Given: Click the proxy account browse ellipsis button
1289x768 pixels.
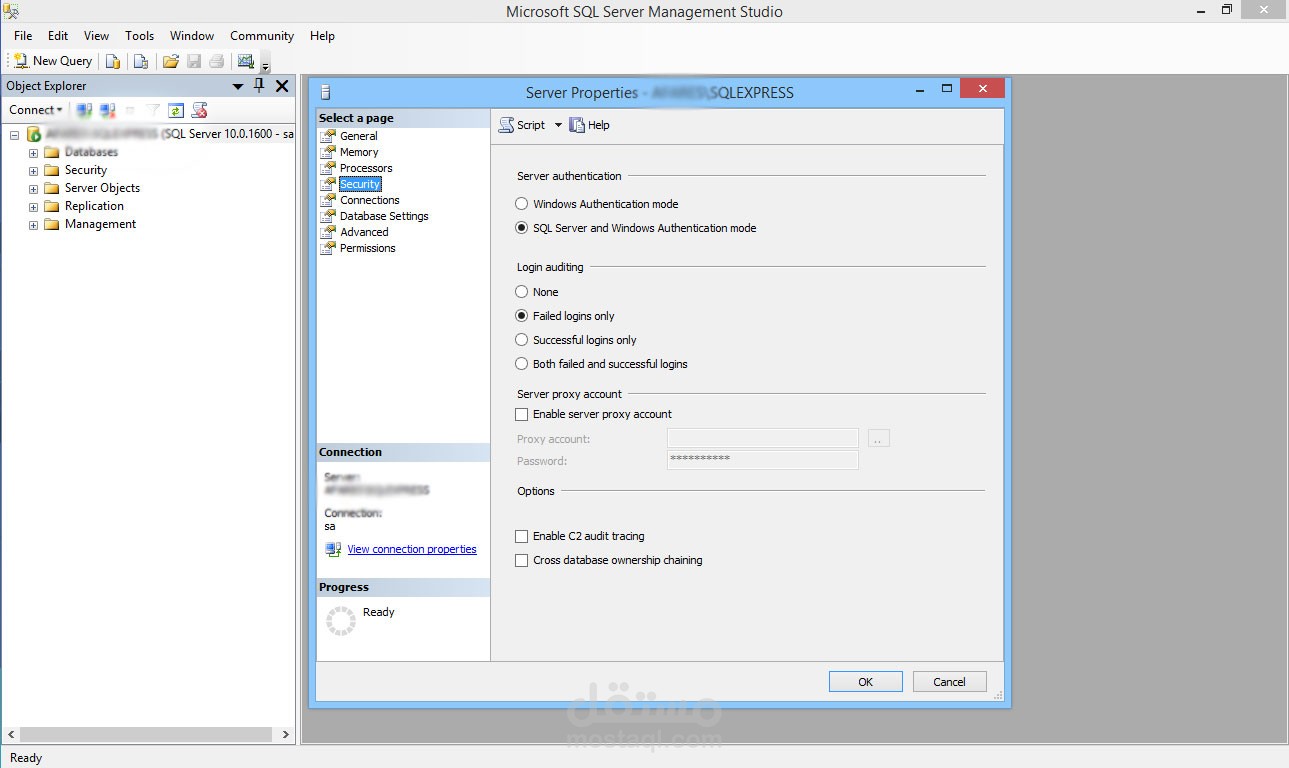Looking at the screenshot, I should pos(878,438).
